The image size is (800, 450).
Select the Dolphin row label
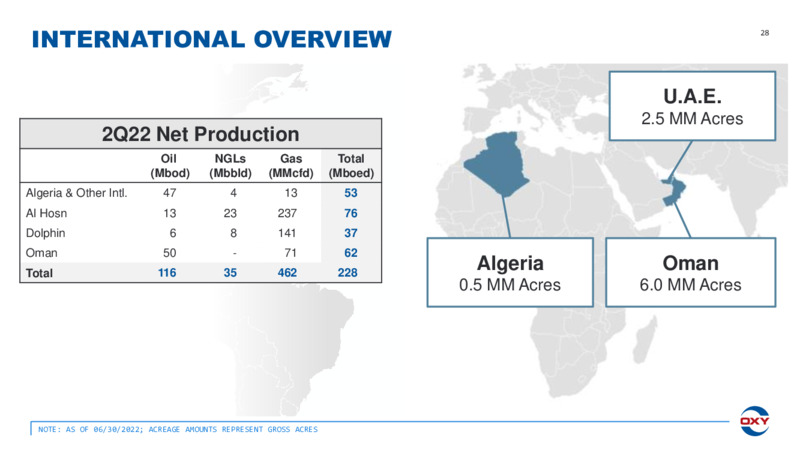click(x=45, y=233)
